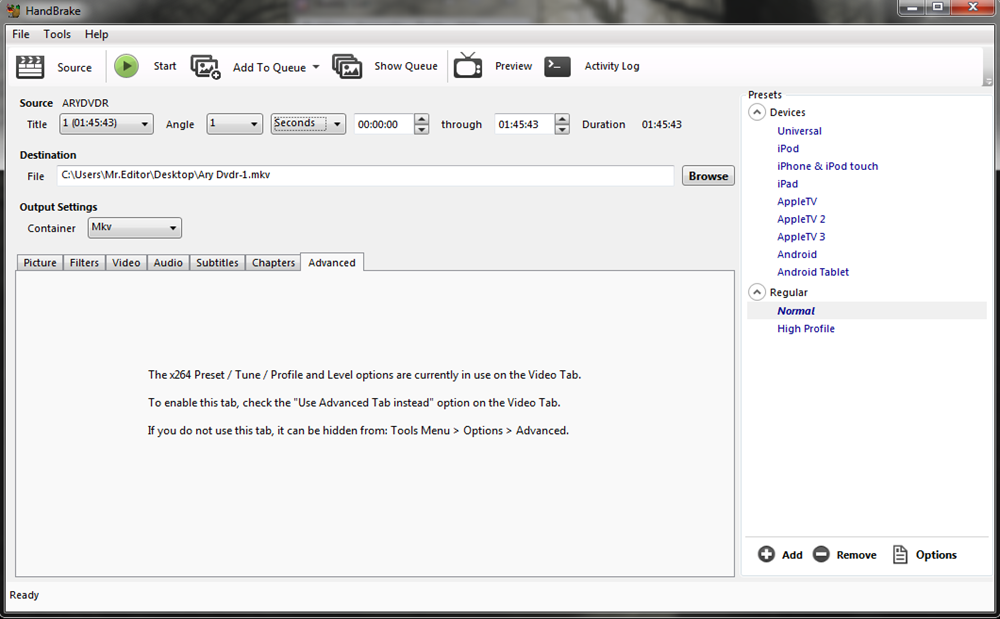The height and width of the screenshot is (619, 1000).
Task: Open the Add To Queue dropdown arrow
Action: click(316, 67)
